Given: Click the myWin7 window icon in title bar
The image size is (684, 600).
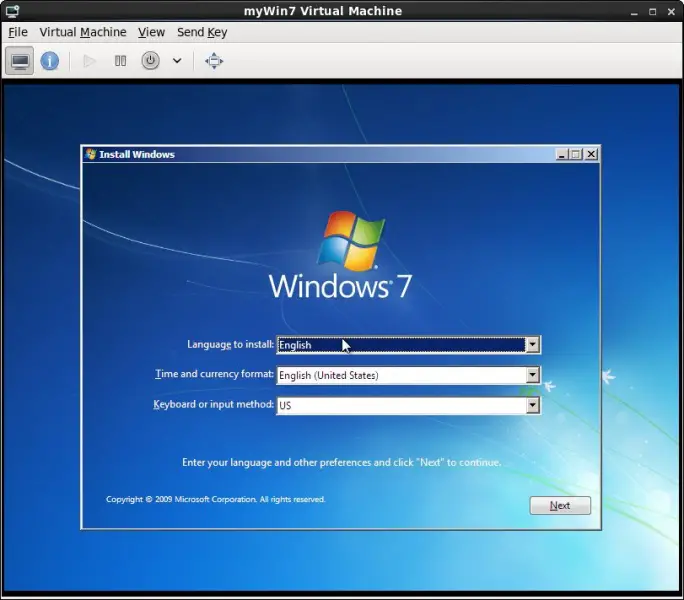Looking at the screenshot, I should pos(10,11).
